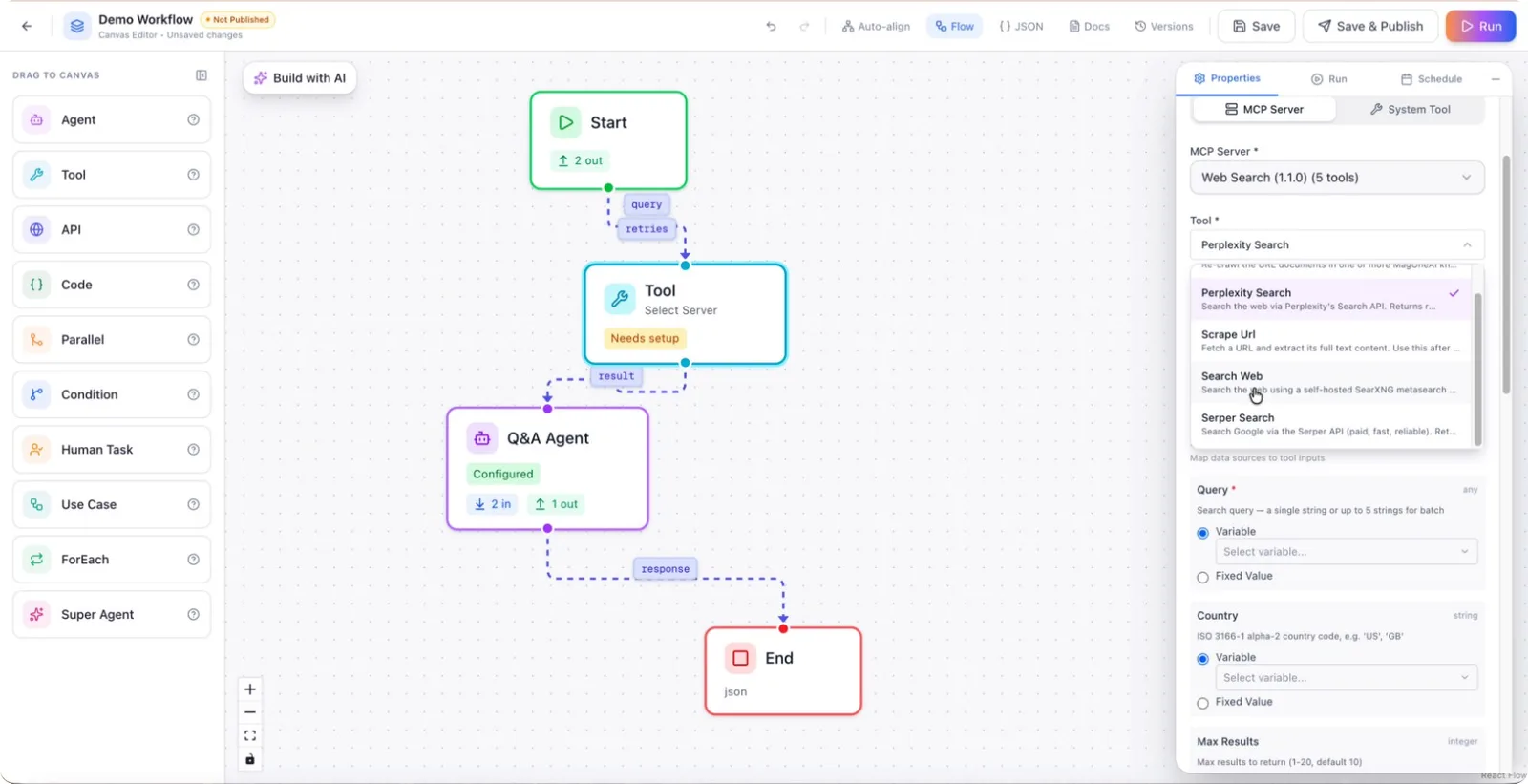
Task: Open the MCP Server dropdown
Action: coord(1337,178)
